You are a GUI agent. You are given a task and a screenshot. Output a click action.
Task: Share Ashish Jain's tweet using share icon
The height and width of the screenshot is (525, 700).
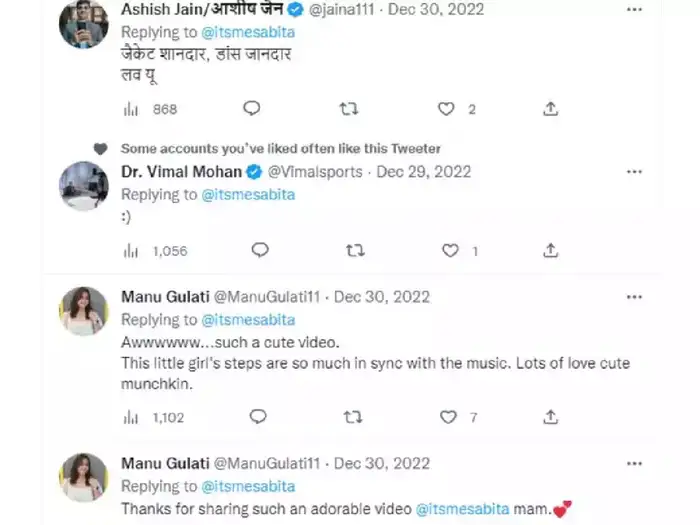click(550, 108)
